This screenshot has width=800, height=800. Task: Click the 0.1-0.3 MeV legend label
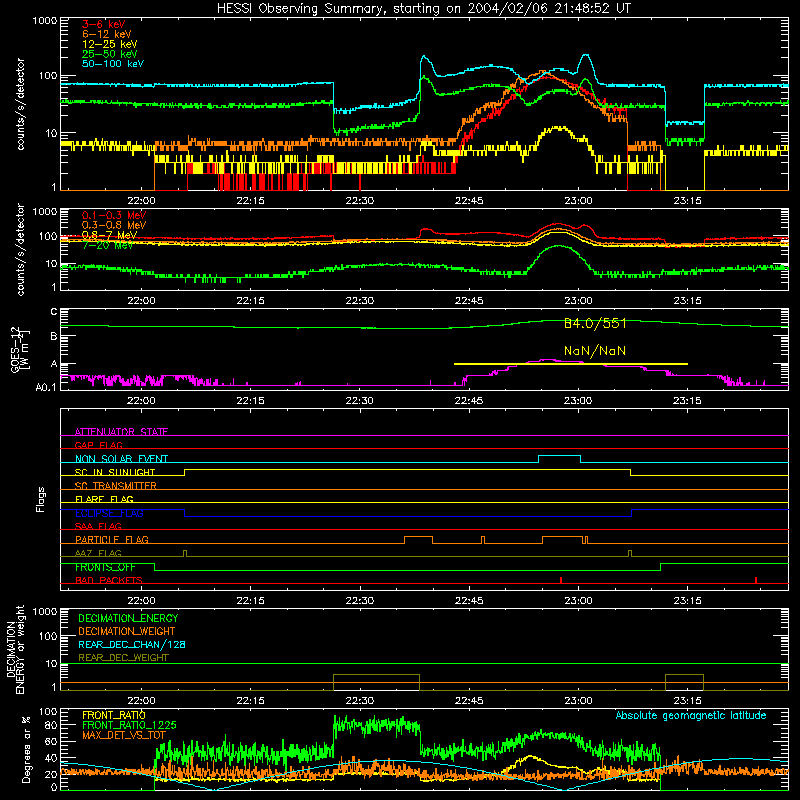coord(114,215)
